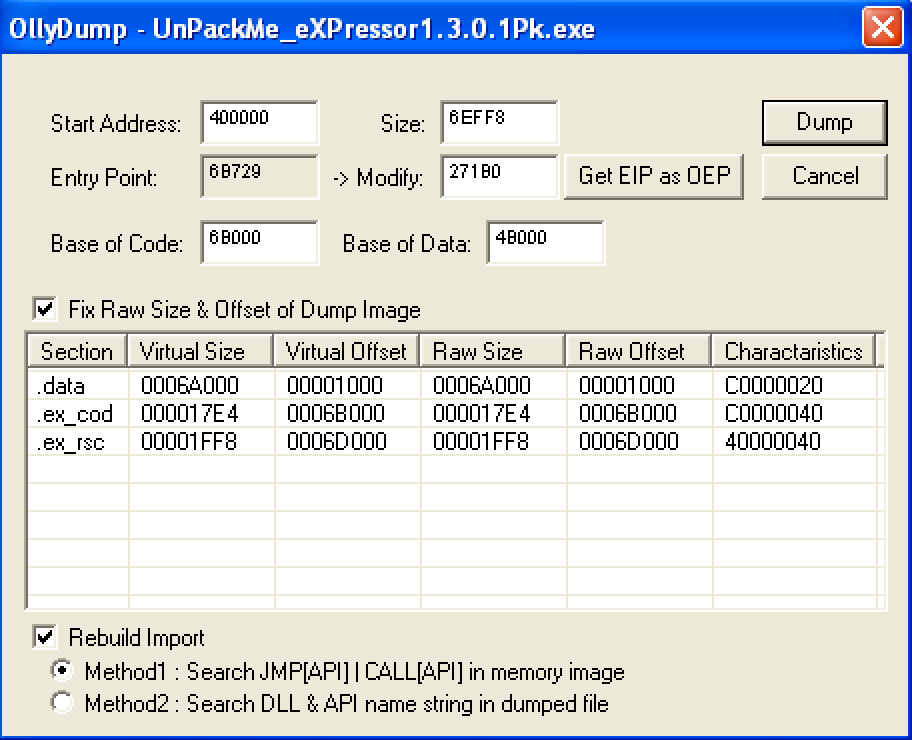The image size is (912, 740).
Task: Focus the Modify OEP field 271B0
Action: point(499,176)
